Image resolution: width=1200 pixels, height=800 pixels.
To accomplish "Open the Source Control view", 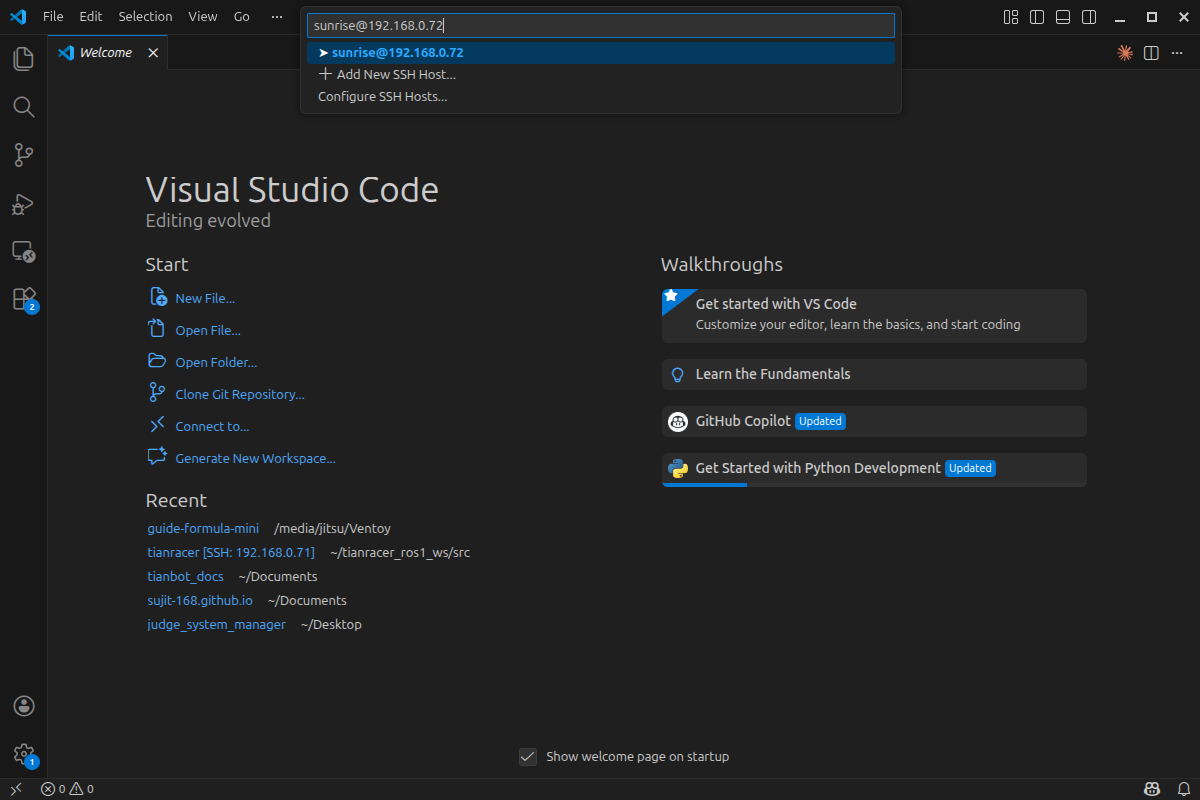I will (24, 155).
